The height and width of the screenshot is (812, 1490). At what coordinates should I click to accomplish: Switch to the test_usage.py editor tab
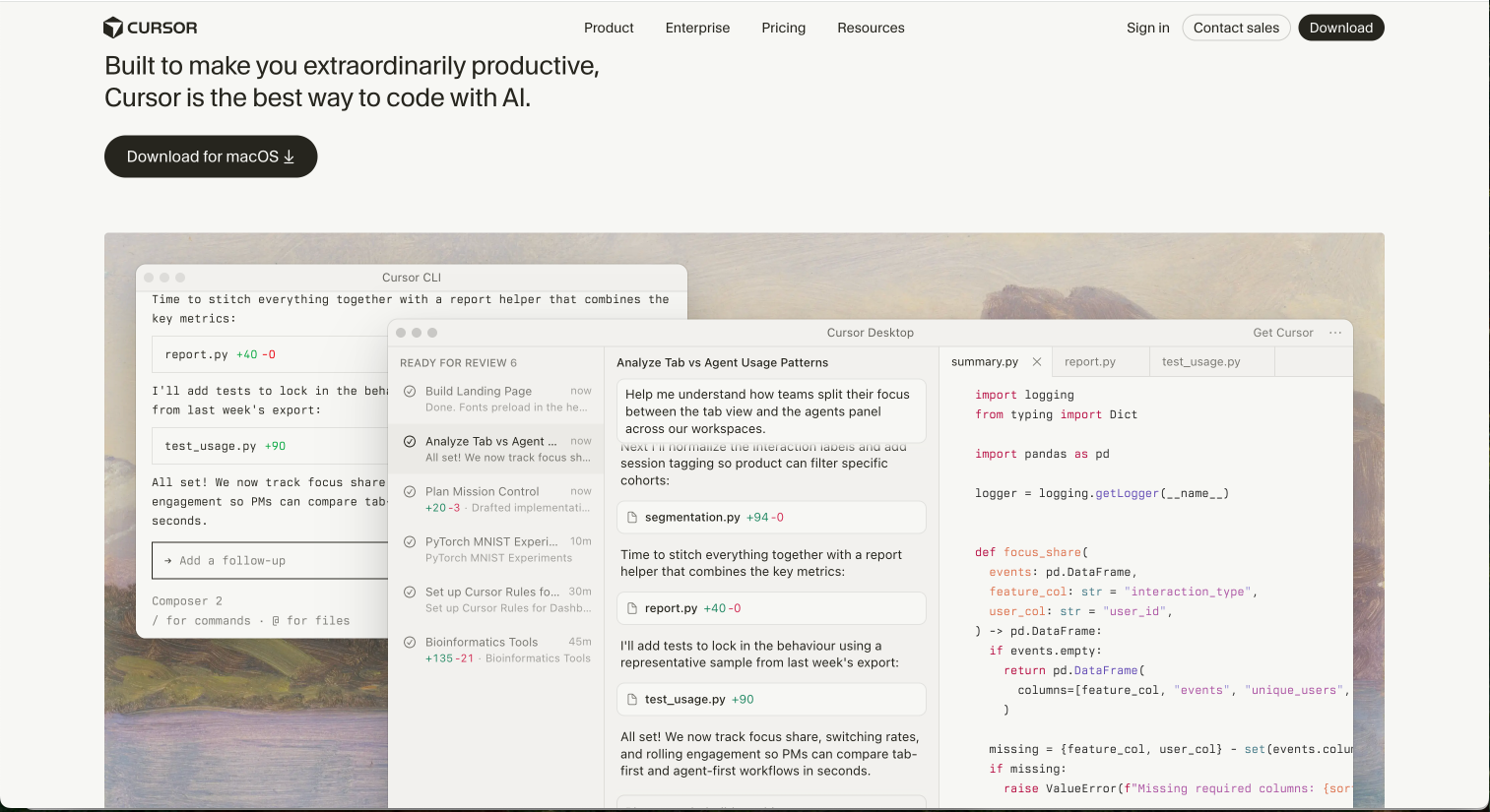coord(1201,362)
